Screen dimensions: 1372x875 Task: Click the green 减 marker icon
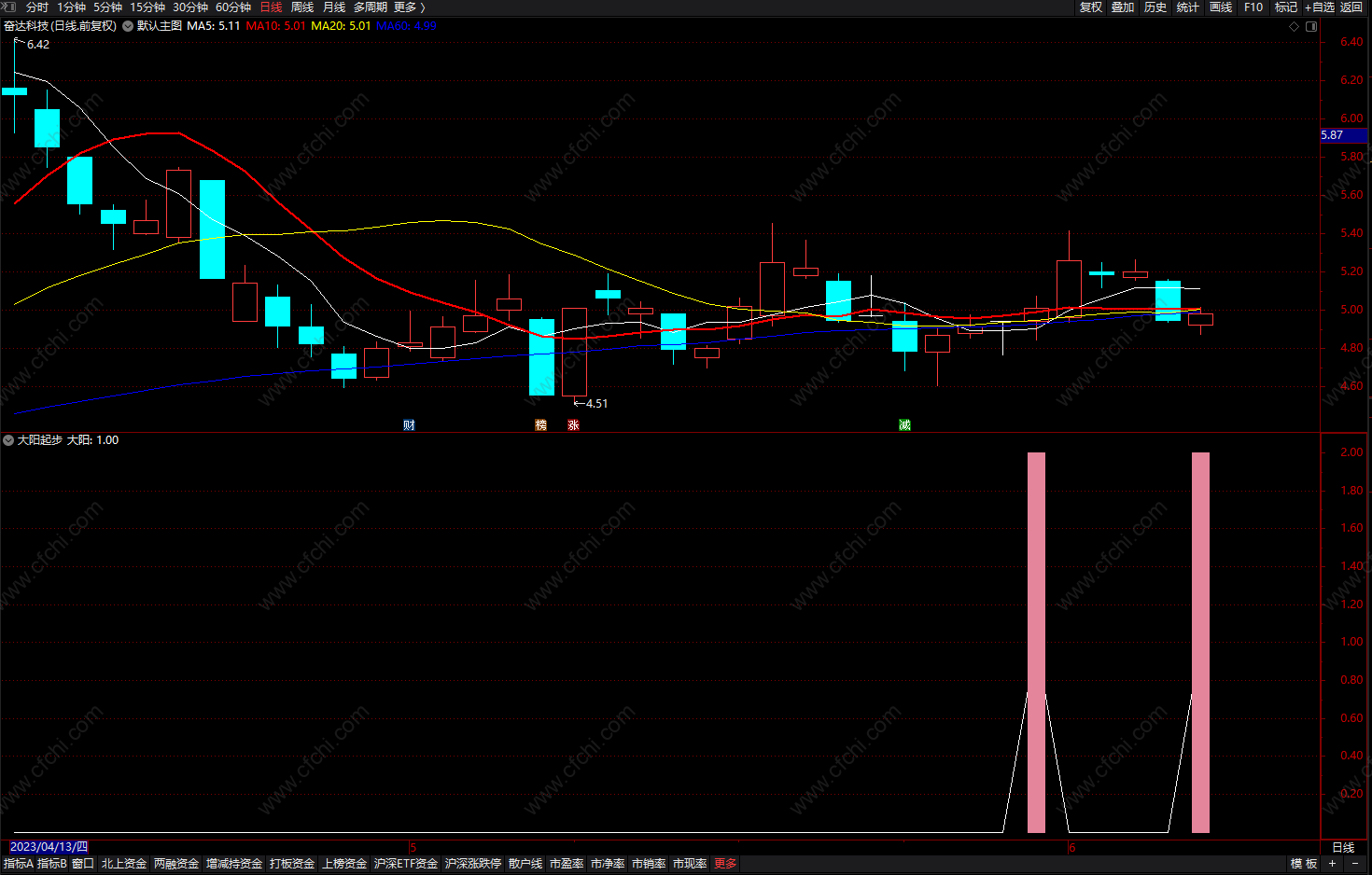pos(904,425)
